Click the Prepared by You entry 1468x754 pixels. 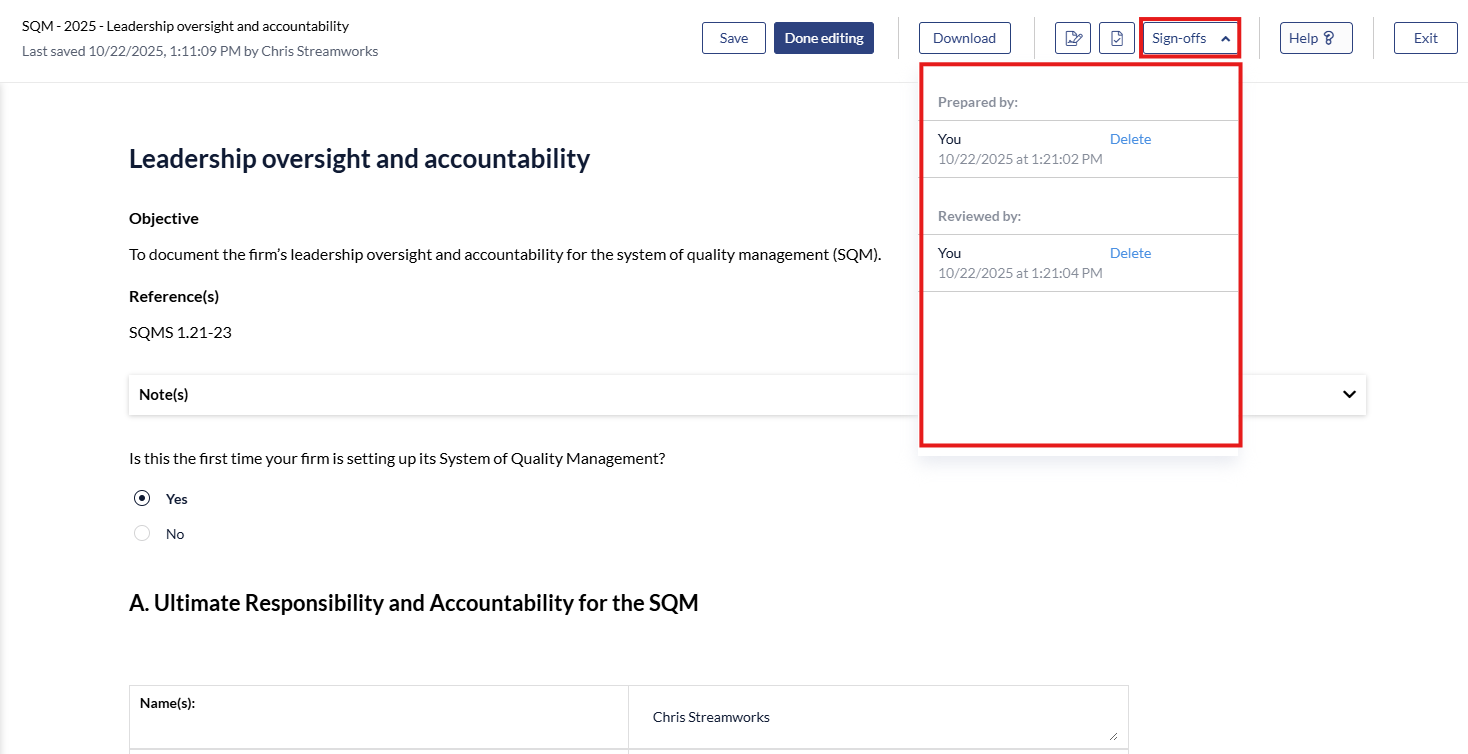[949, 139]
